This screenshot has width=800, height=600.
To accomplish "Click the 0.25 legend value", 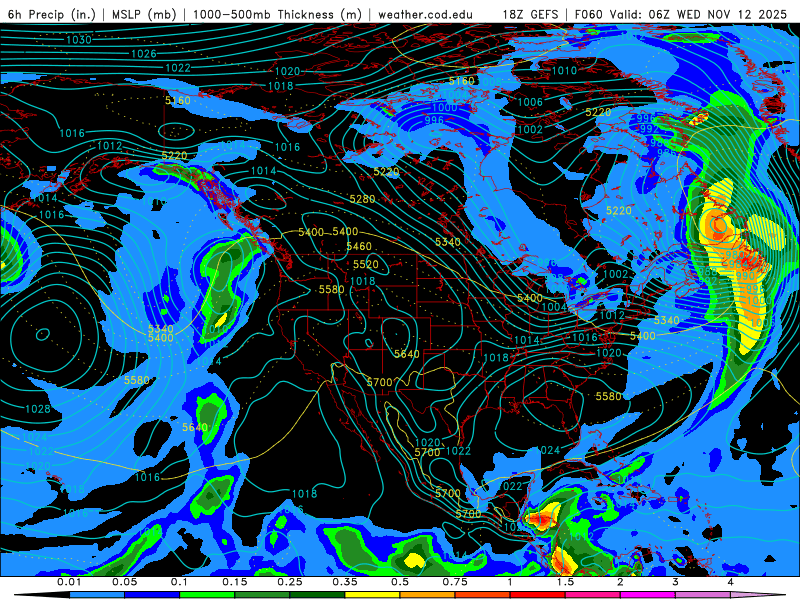I will click(x=290, y=582).
